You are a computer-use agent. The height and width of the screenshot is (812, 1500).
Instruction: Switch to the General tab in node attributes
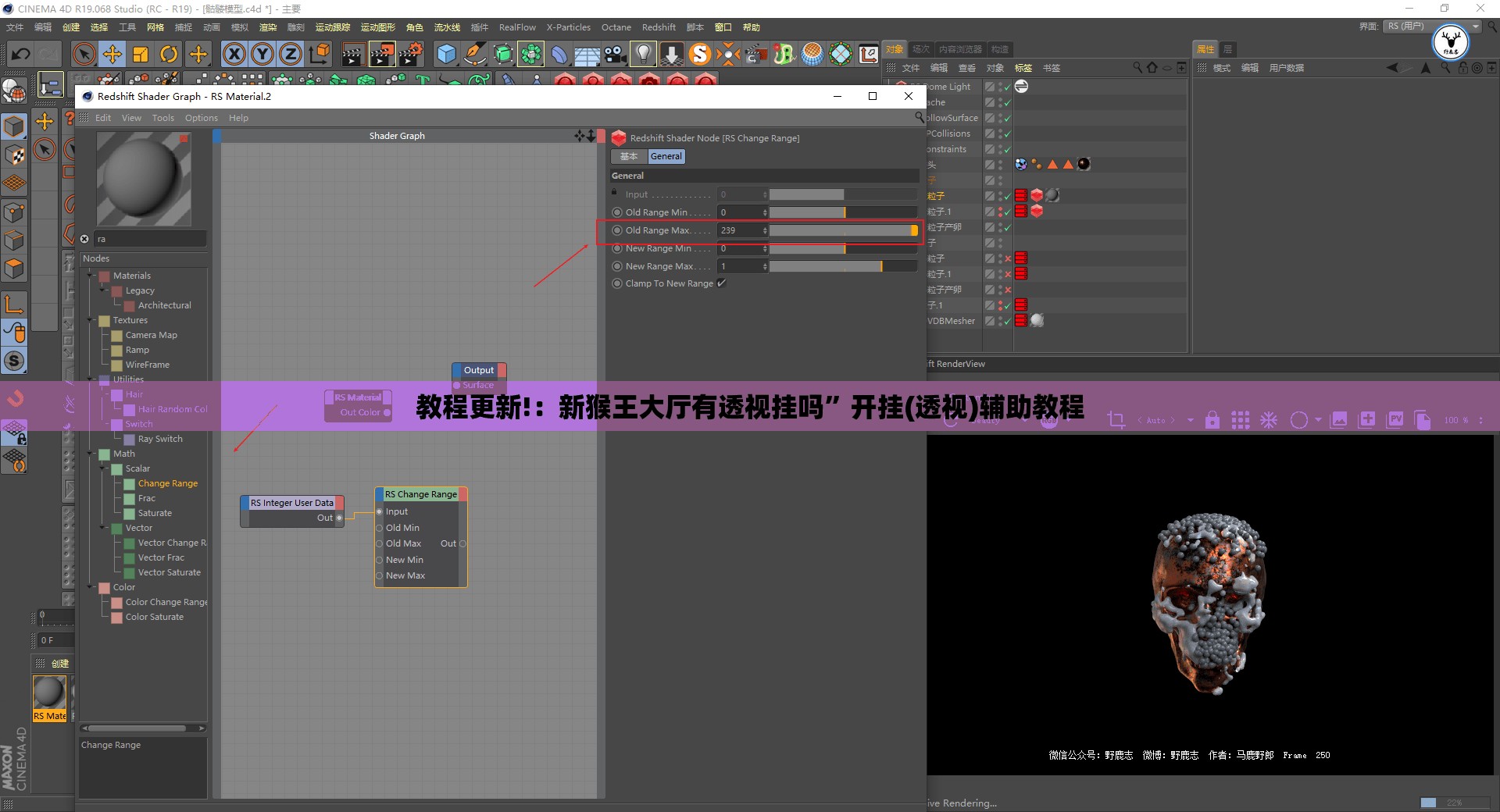click(x=666, y=156)
